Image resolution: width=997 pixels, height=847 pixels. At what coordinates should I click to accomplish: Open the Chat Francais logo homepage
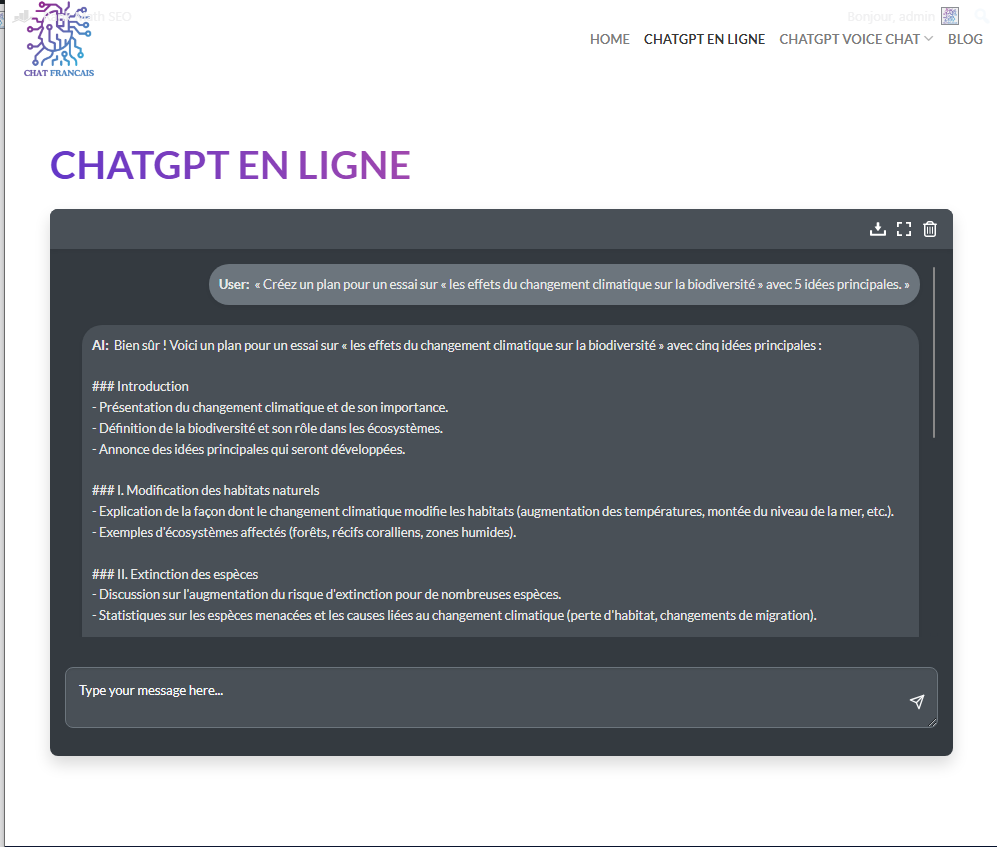tap(58, 39)
